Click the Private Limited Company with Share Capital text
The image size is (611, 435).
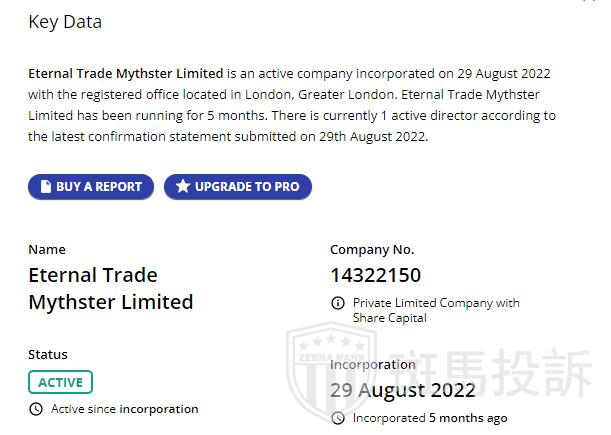pos(435,310)
